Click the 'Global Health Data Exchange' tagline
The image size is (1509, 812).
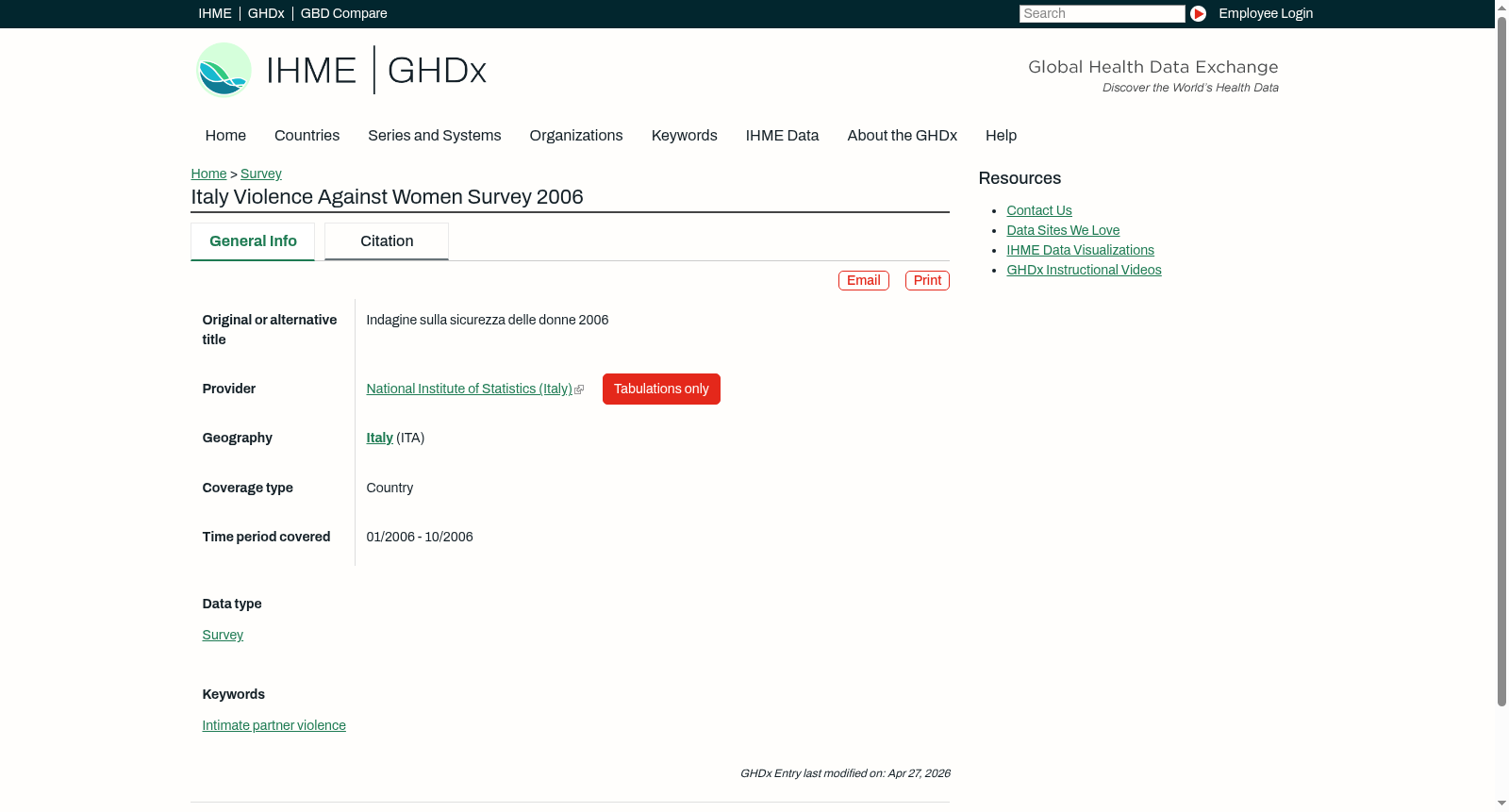click(1153, 67)
